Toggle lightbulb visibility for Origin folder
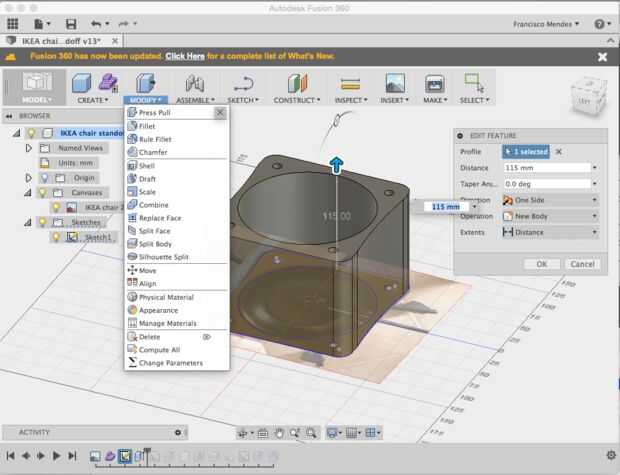Screen dimensions: 620x475 click(43, 177)
